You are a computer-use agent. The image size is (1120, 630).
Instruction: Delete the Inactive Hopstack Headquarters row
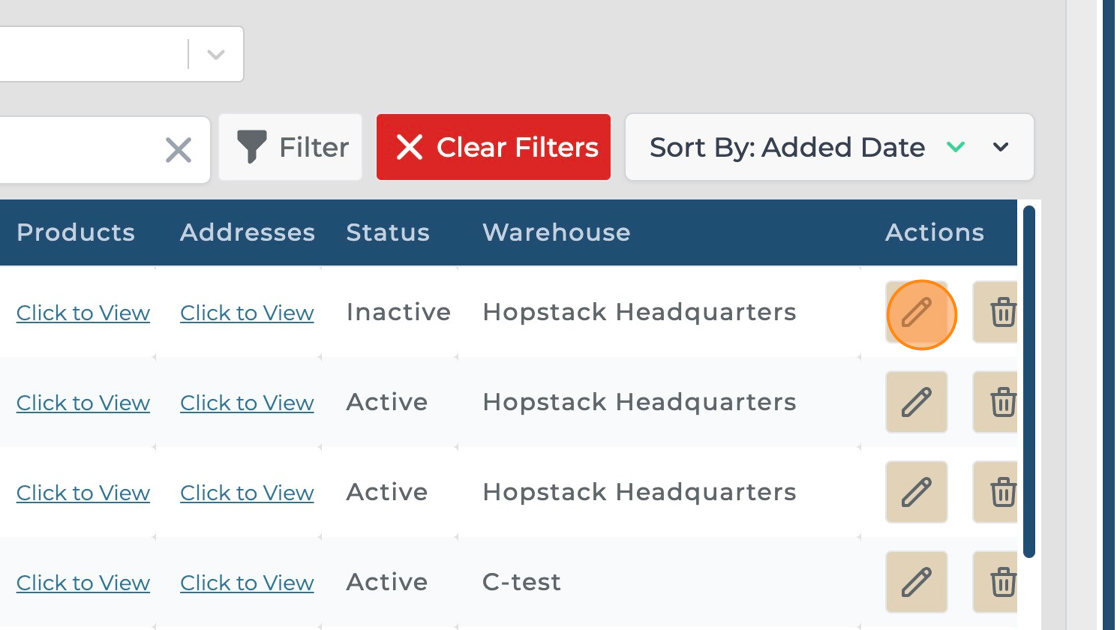coord(1000,313)
